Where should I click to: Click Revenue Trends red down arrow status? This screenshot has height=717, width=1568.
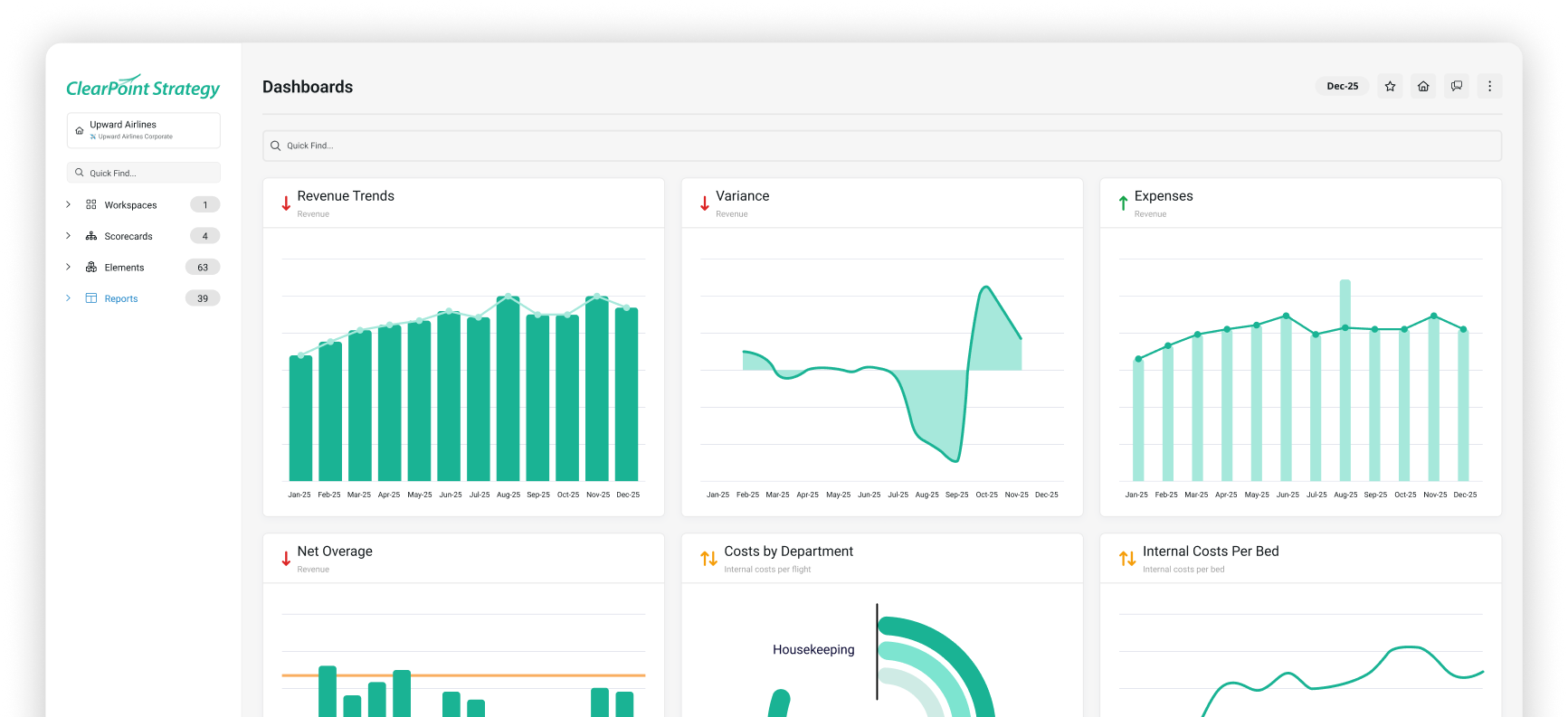(286, 203)
